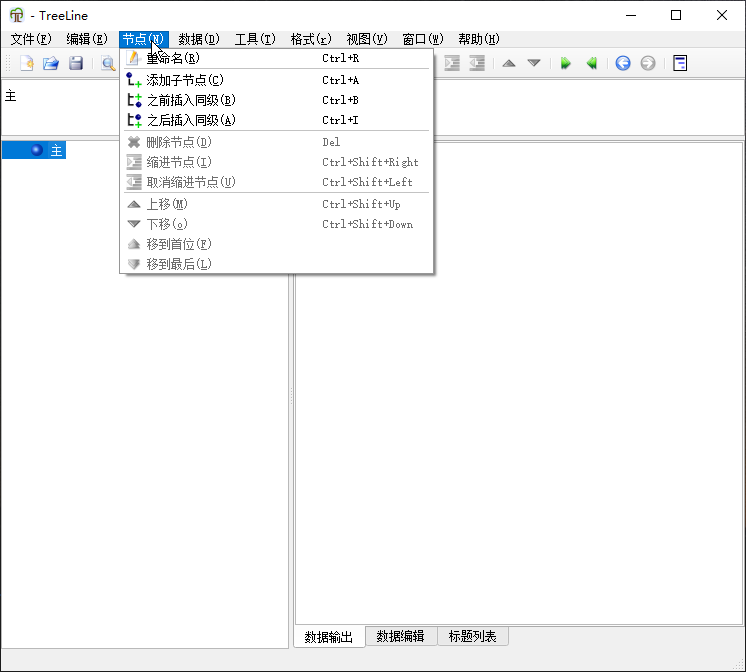Viewport: 746px width, 672px height.
Task: Open the 编辑(E) menu
Action: point(87,39)
